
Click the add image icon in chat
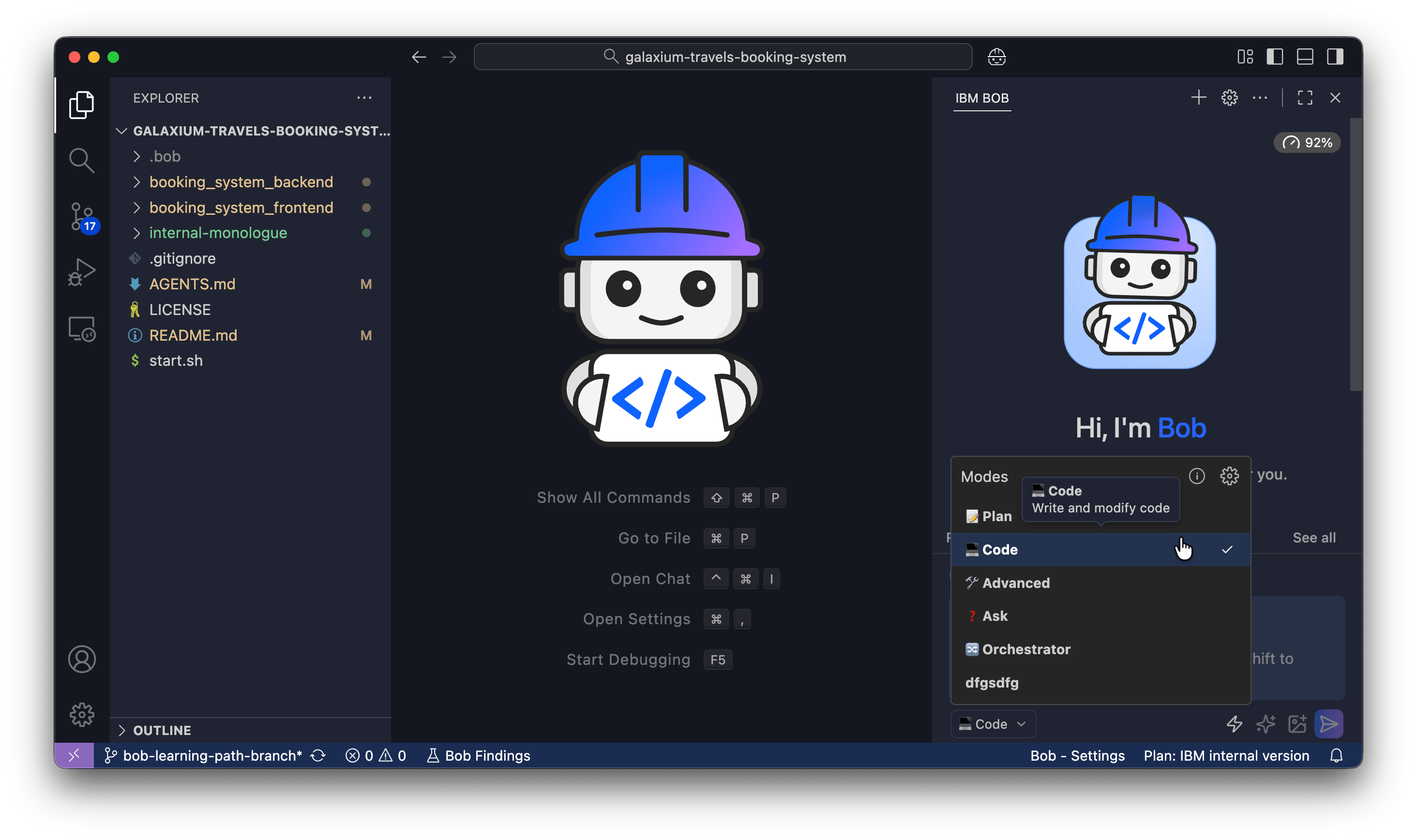click(1297, 724)
